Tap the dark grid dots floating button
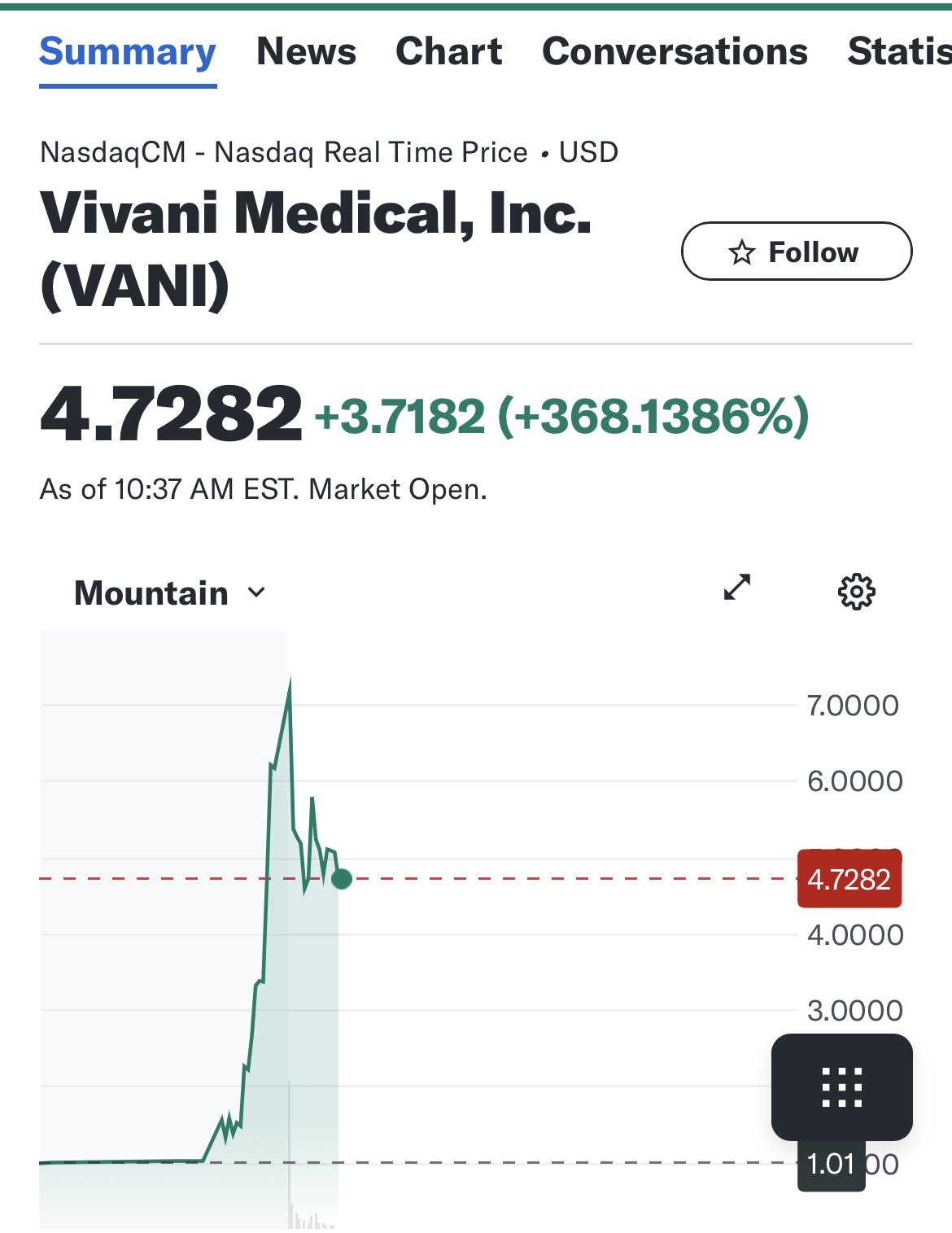The height and width of the screenshot is (1233, 952). pyautogui.click(x=842, y=1087)
